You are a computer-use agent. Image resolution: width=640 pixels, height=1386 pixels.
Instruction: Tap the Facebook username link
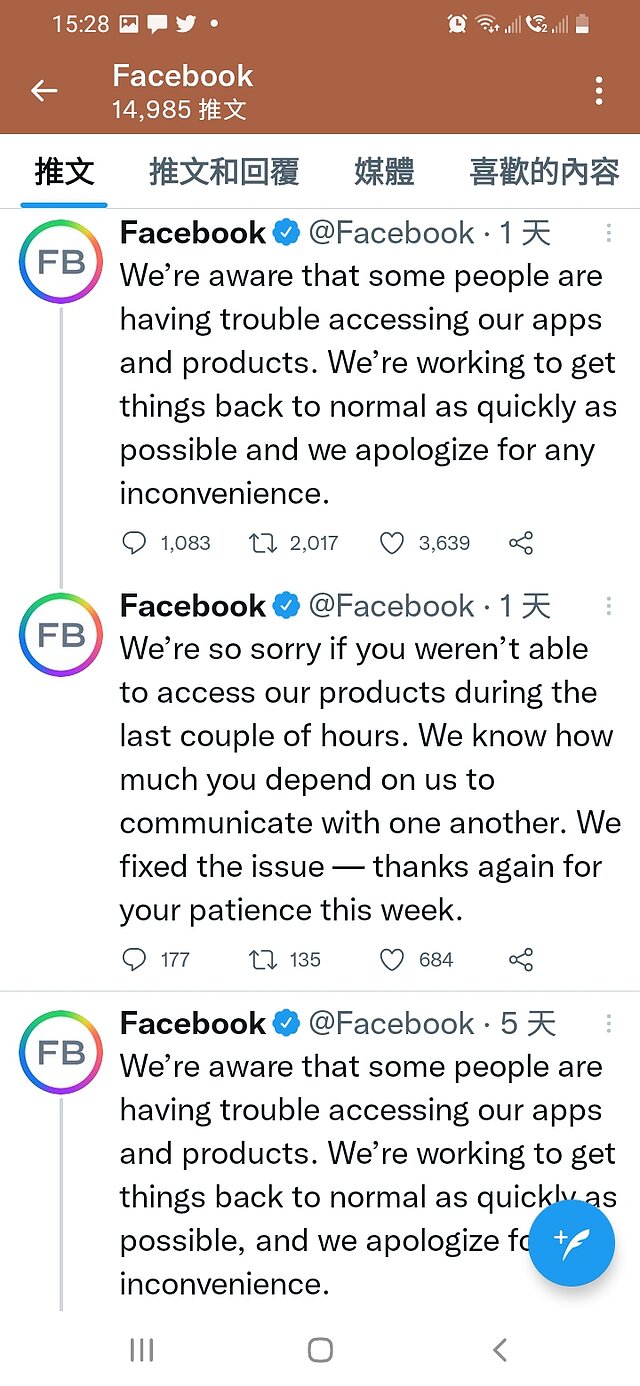pos(192,232)
